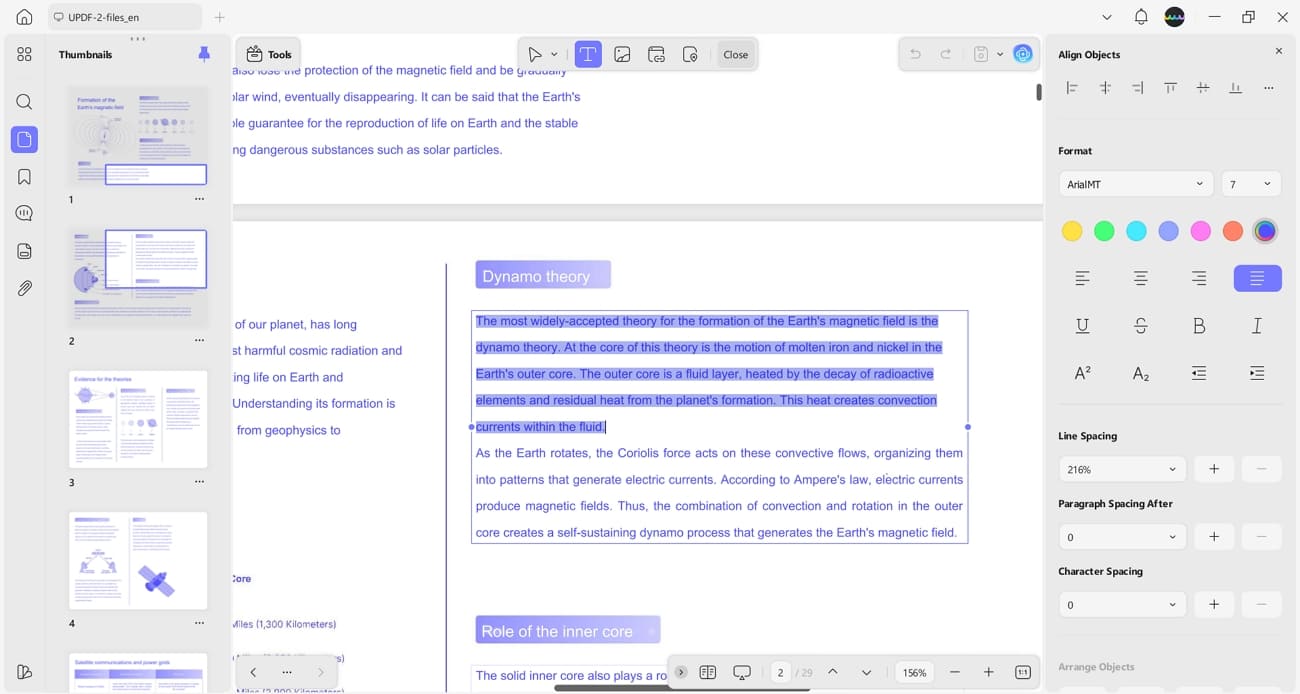Apply strikethrough to the selected text
Image resolution: width=1300 pixels, height=694 pixels.
pos(1140,325)
